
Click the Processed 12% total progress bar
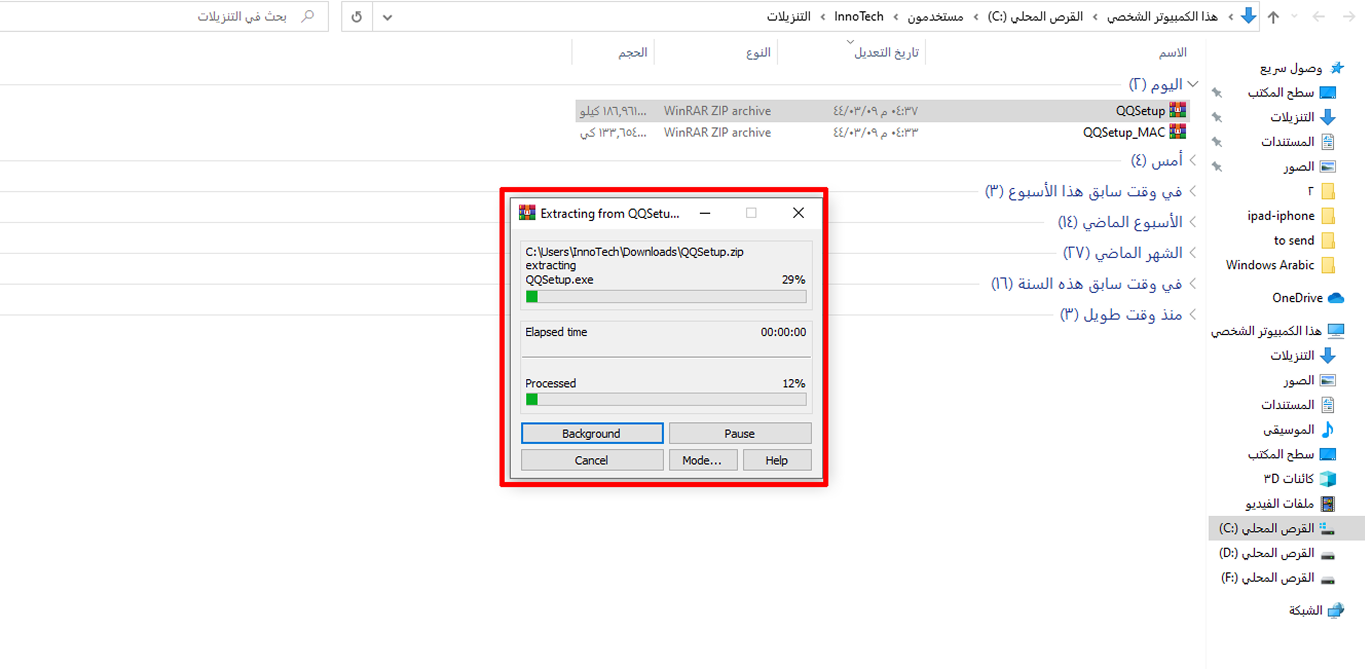(666, 399)
